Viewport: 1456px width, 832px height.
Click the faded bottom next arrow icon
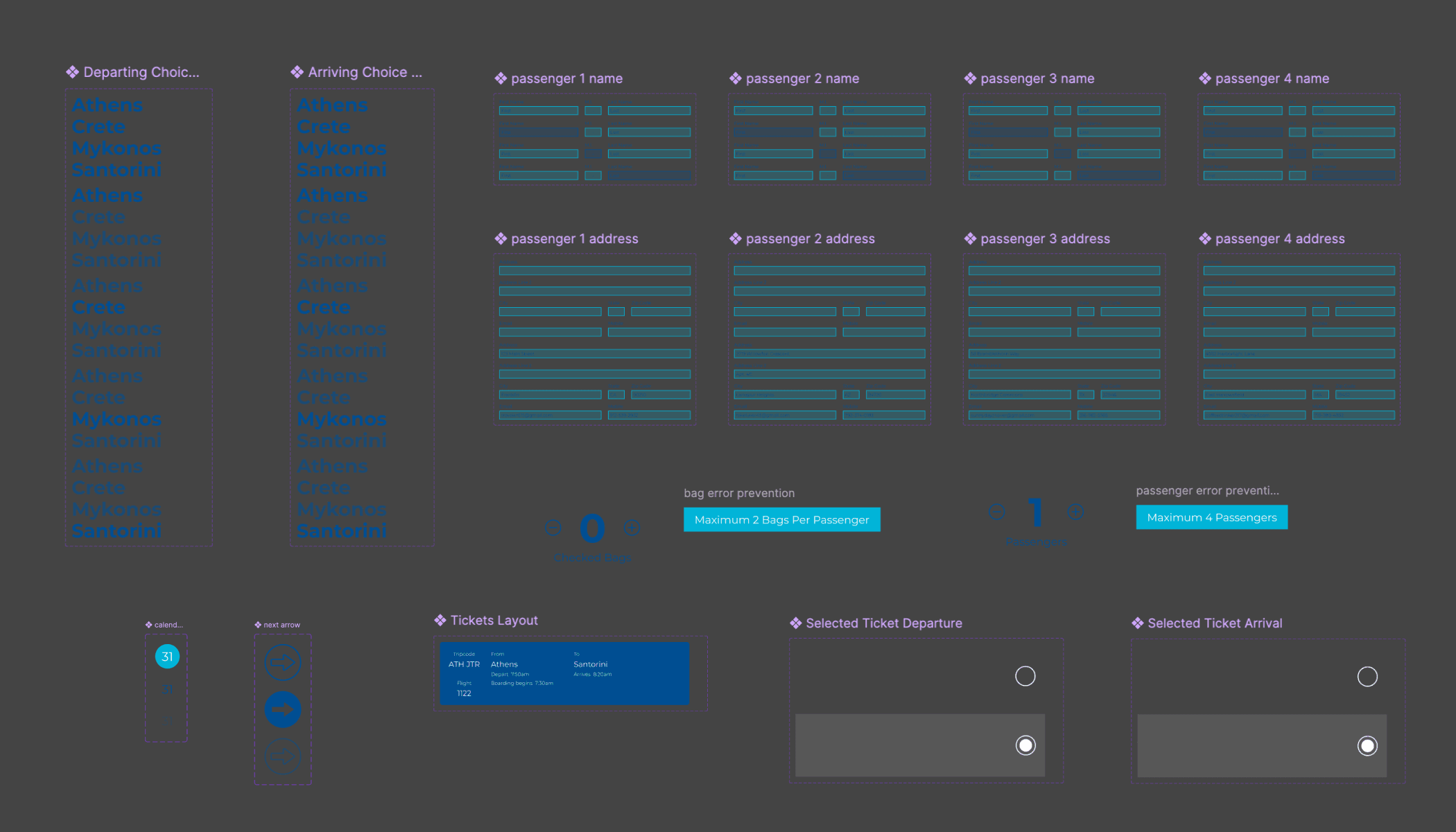click(x=283, y=756)
